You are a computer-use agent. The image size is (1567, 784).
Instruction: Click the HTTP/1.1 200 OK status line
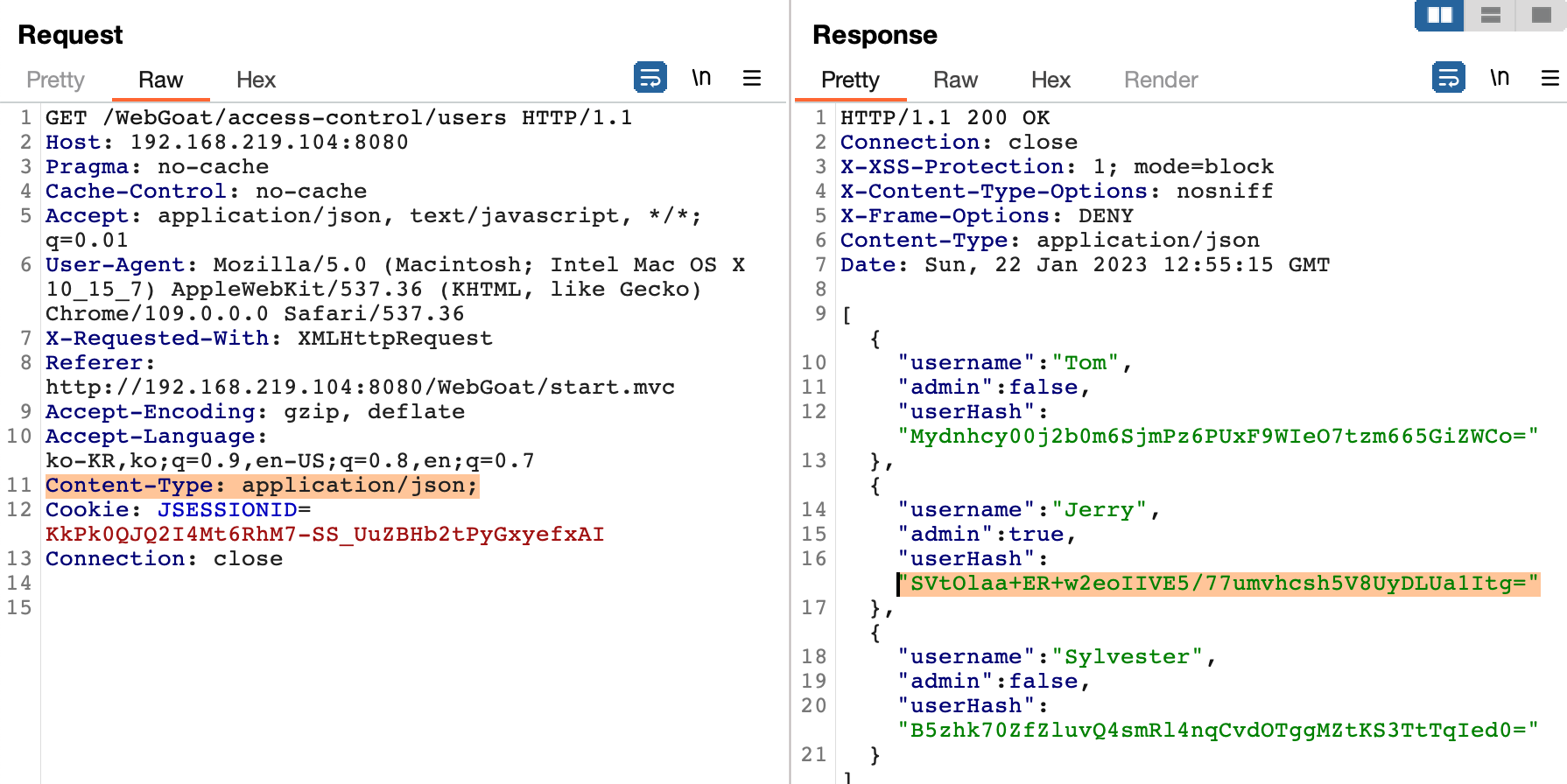[x=945, y=117]
